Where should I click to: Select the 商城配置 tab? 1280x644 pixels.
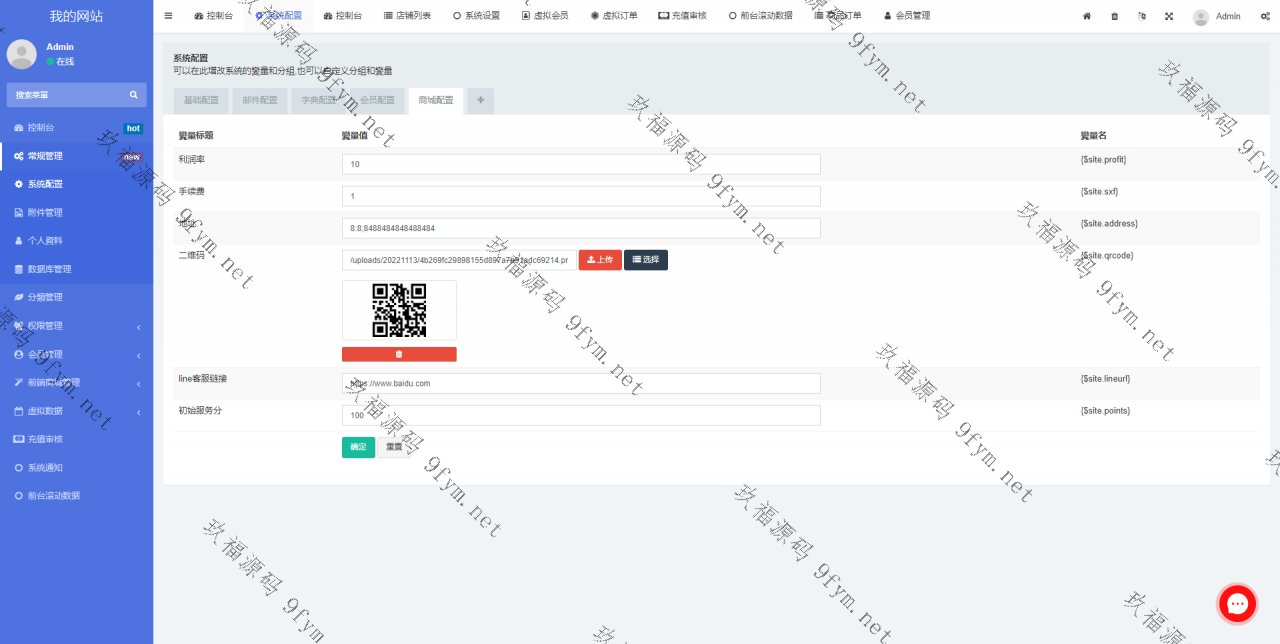click(436, 100)
